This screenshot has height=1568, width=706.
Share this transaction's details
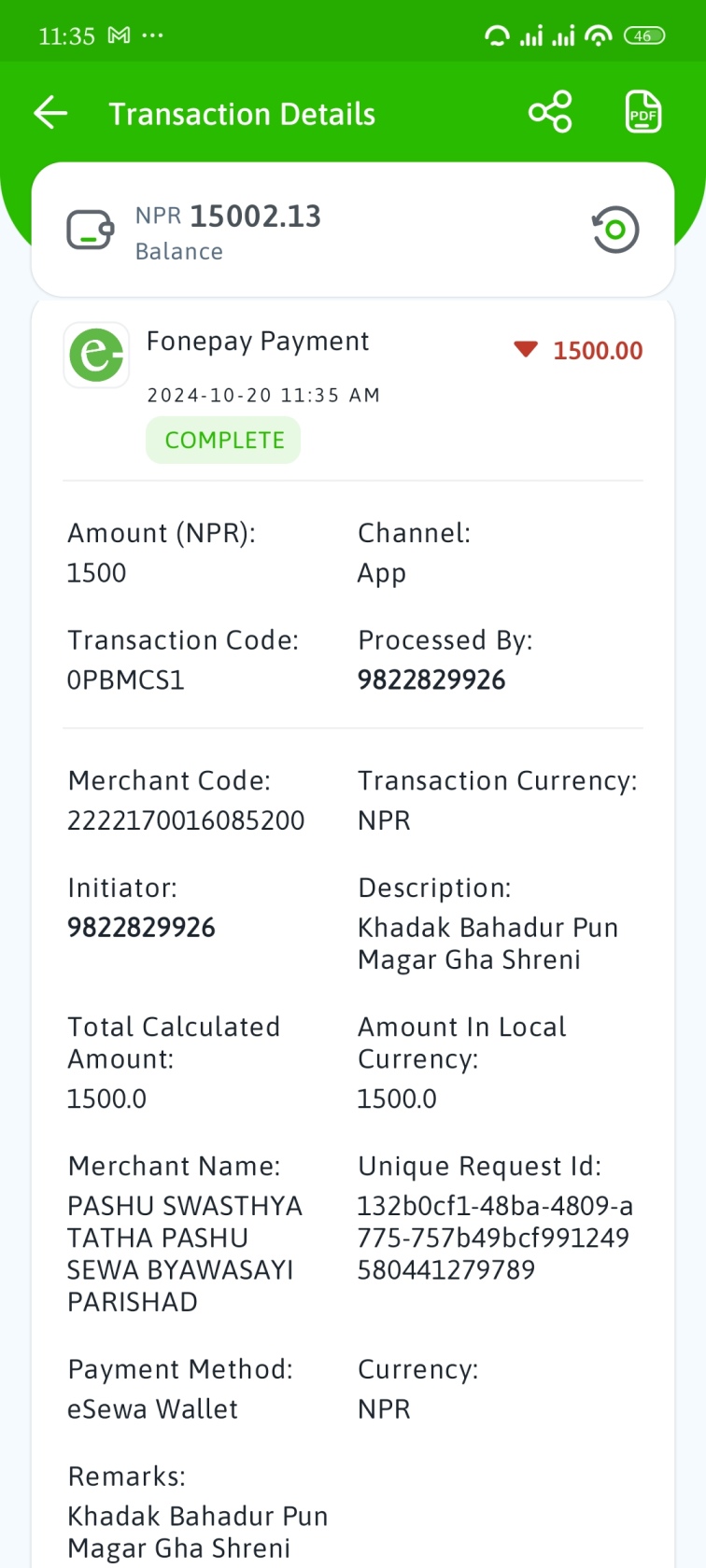pos(550,113)
